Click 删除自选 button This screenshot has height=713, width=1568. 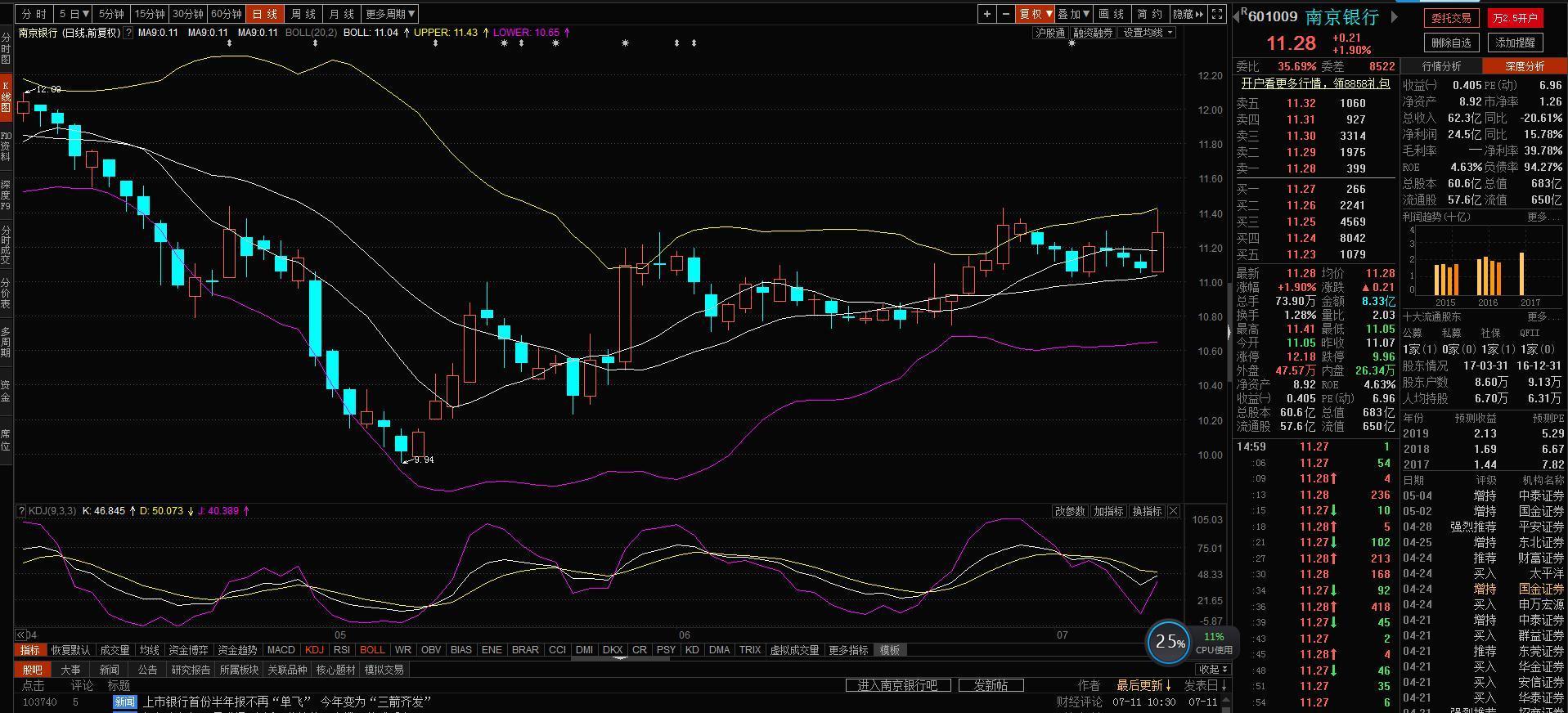1452,43
